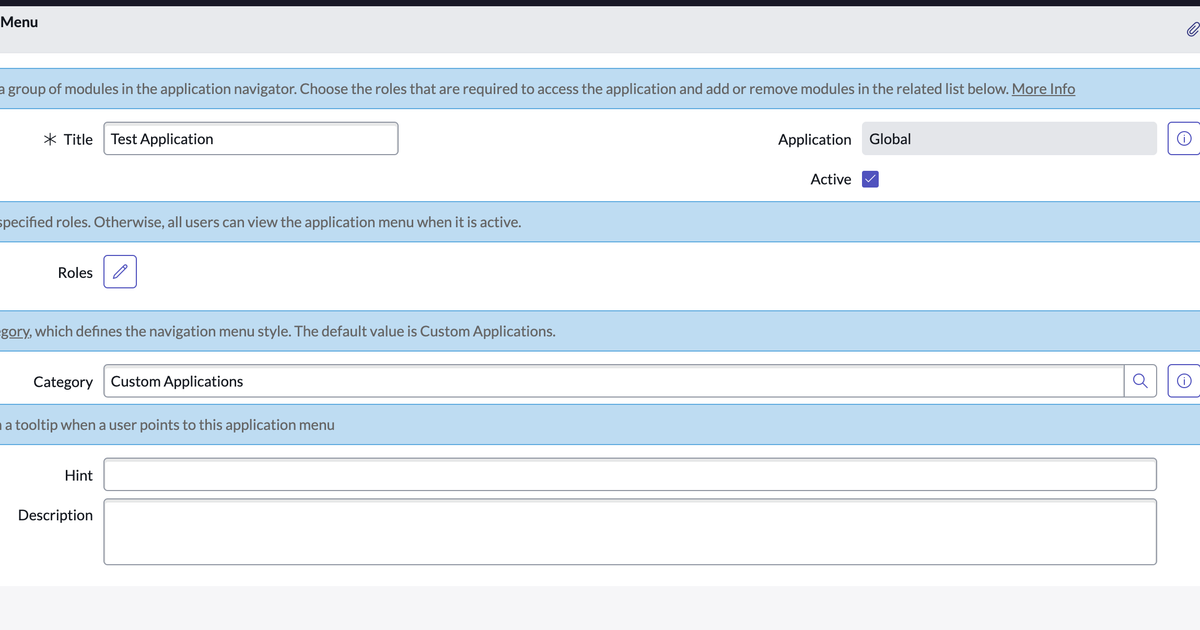Open Category lookup magnifier icon
The height and width of the screenshot is (630, 1200).
[1140, 381]
